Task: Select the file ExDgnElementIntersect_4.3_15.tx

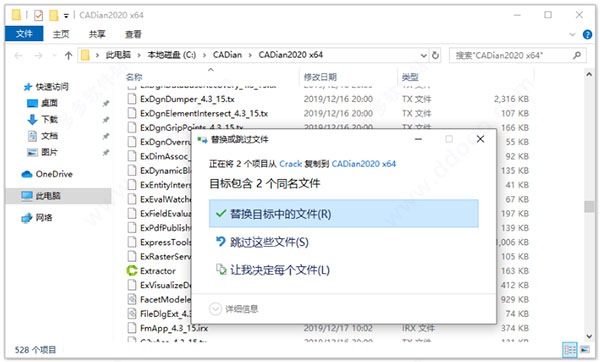Action: pyautogui.click(x=204, y=114)
